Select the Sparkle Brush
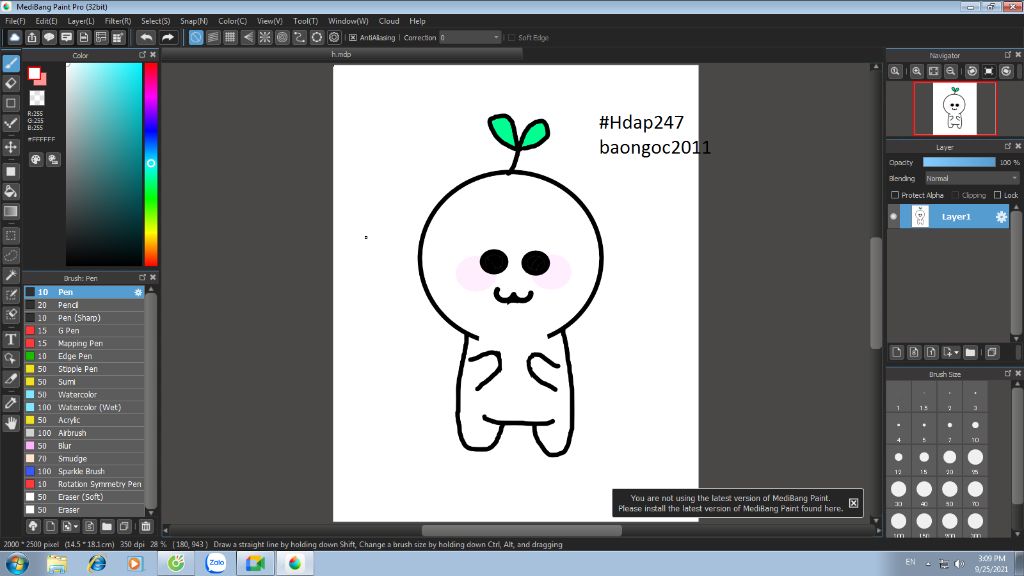Screen dimensions: 1024x576 pos(84,472)
